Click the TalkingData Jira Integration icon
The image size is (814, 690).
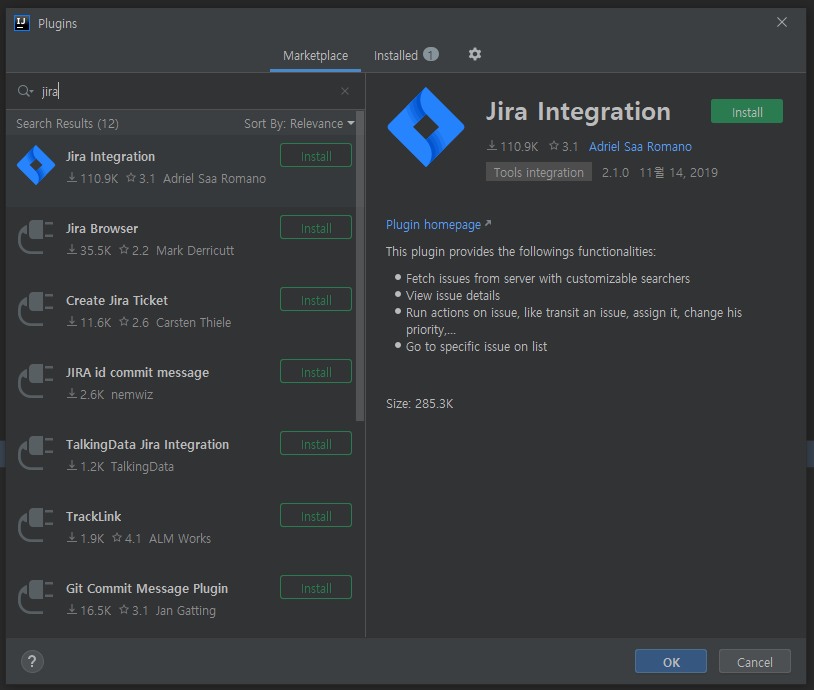tap(36, 453)
